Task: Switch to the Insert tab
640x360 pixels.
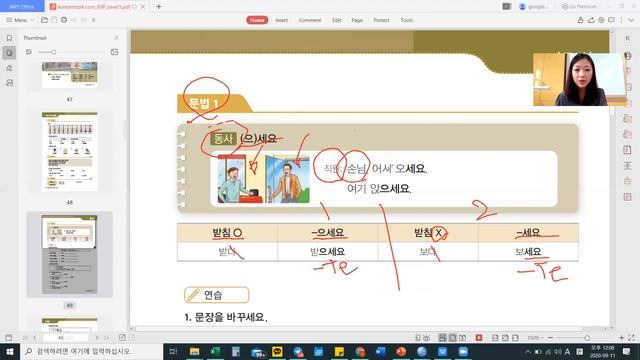Action: [282, 20]
